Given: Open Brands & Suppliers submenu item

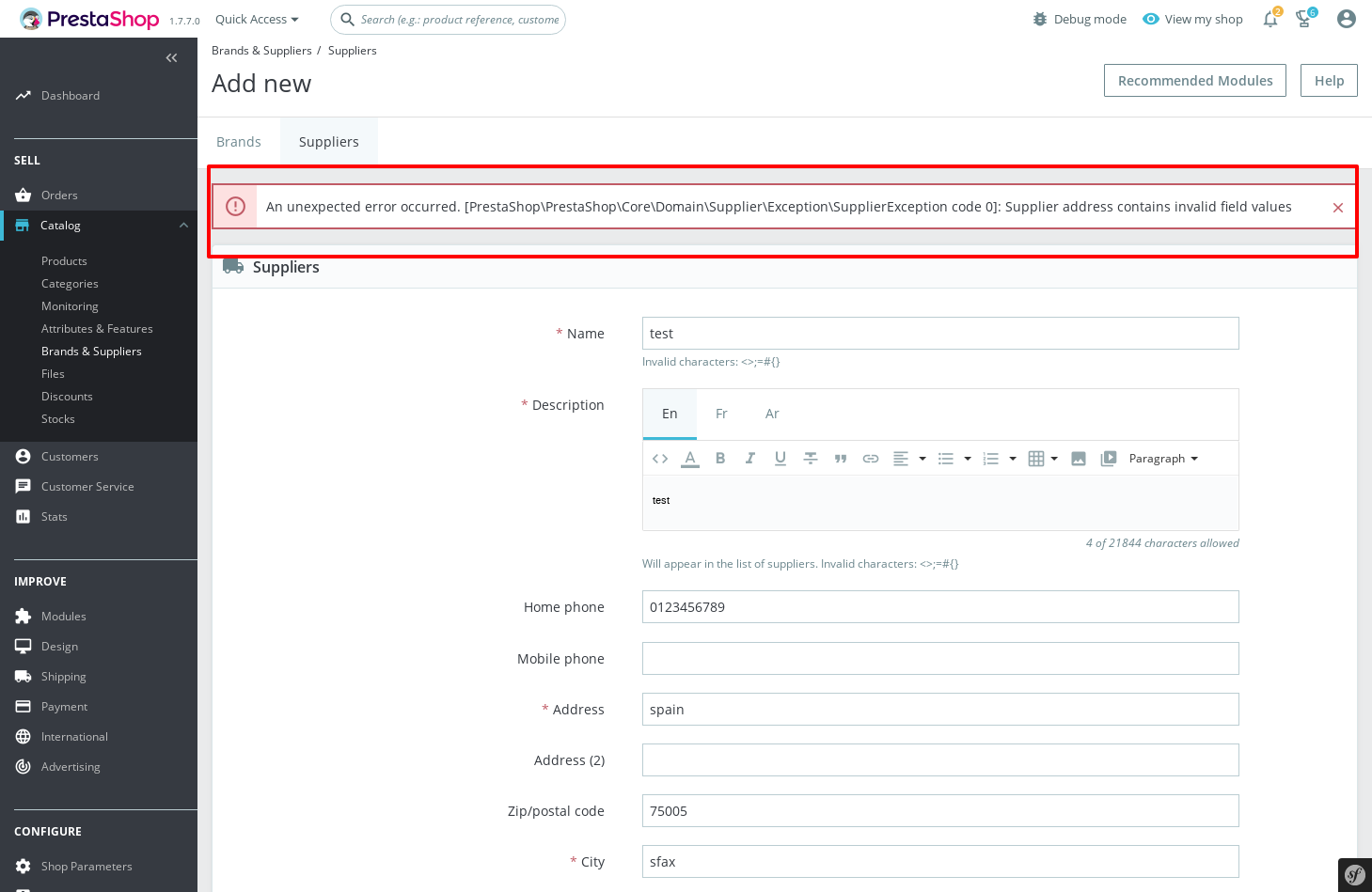Looking at the screenshot, I should coord(91,352).
